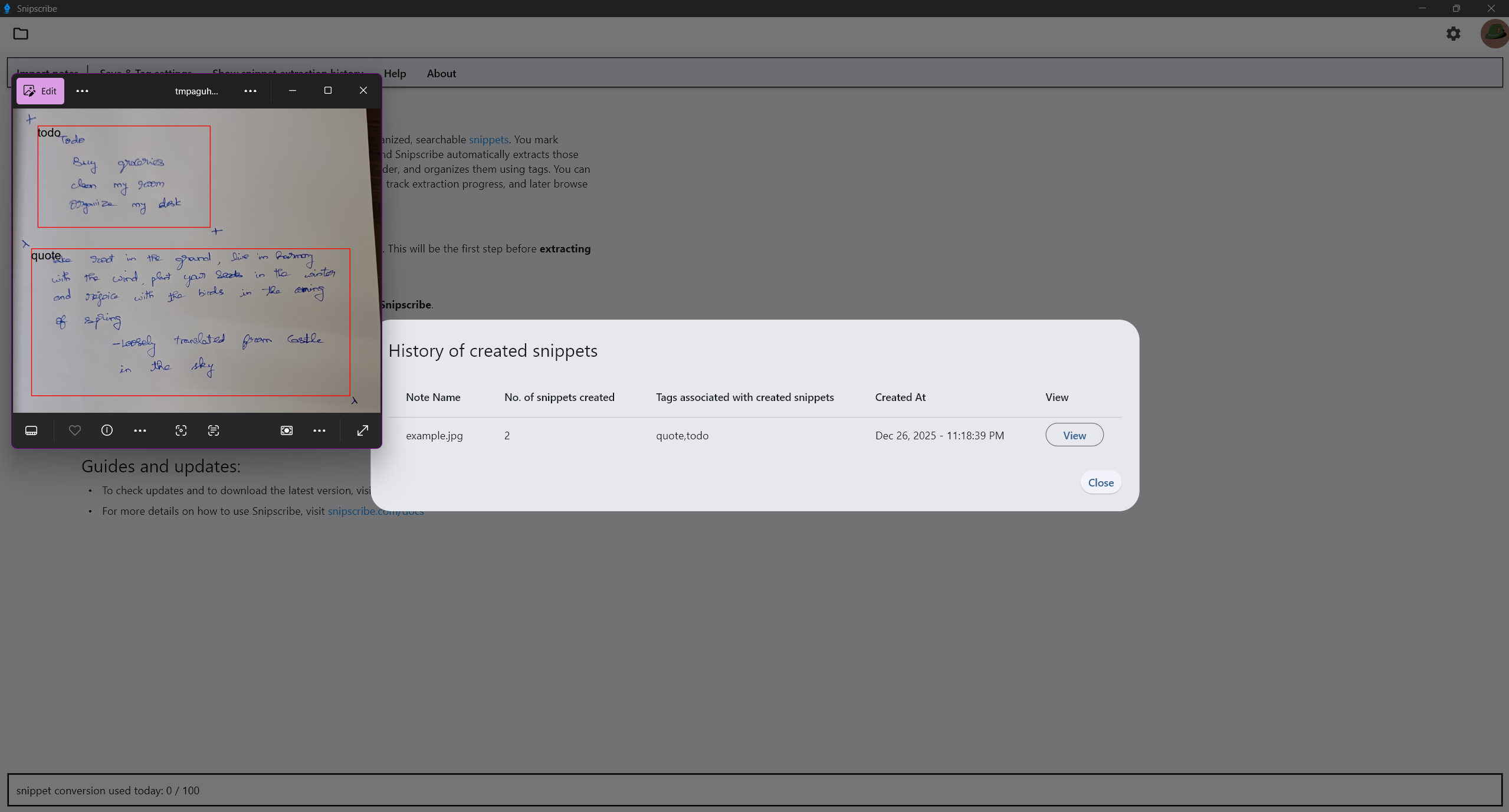
Task: Click the profile avatar in the corner
Action: click(x=1493, y=34)
